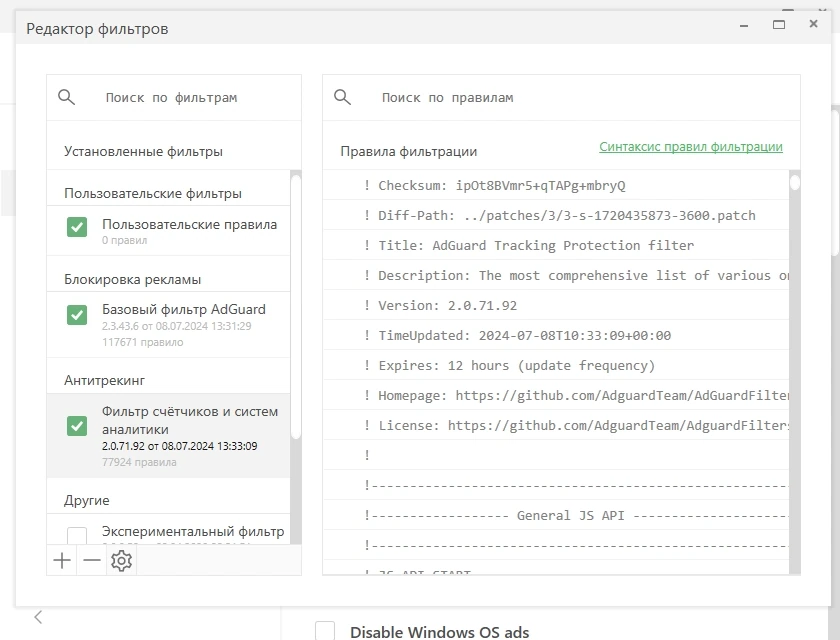Image resolution: width=840 pixels, height=640 pixels.
Task: Toggle Пользовательские правила checkbox
Action: click(x=77, y=227)
